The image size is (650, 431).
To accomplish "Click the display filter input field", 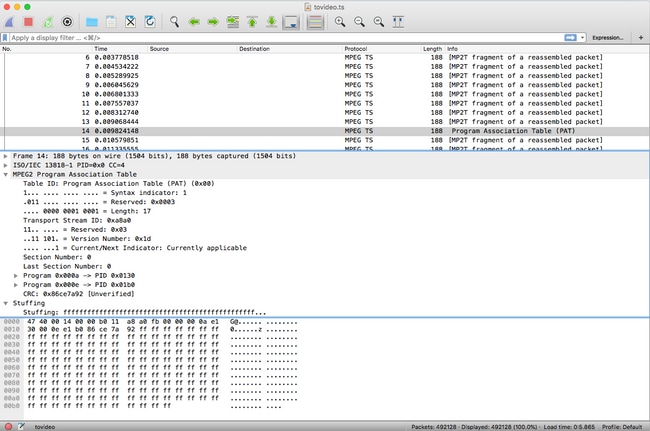I will pyautogui.click(x=286, y=38).
